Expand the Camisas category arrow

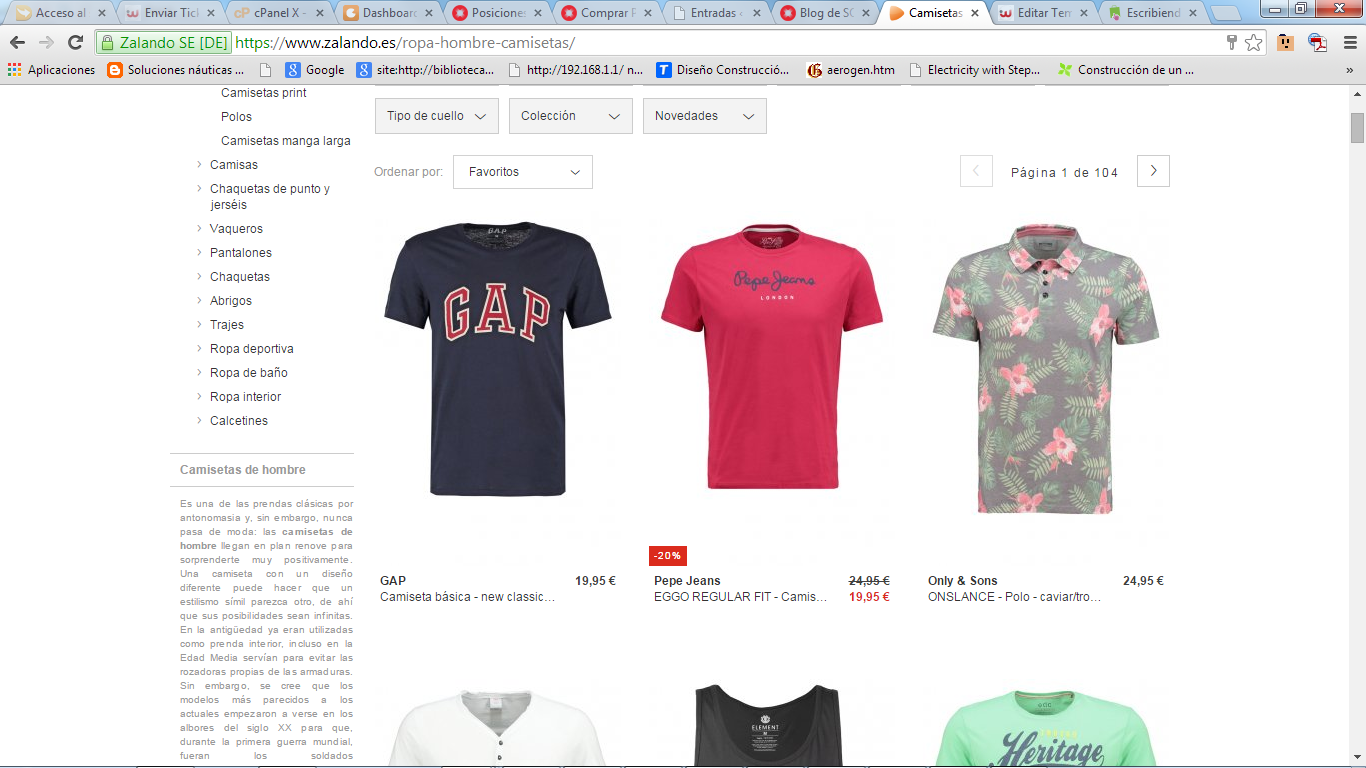(199, 165)
